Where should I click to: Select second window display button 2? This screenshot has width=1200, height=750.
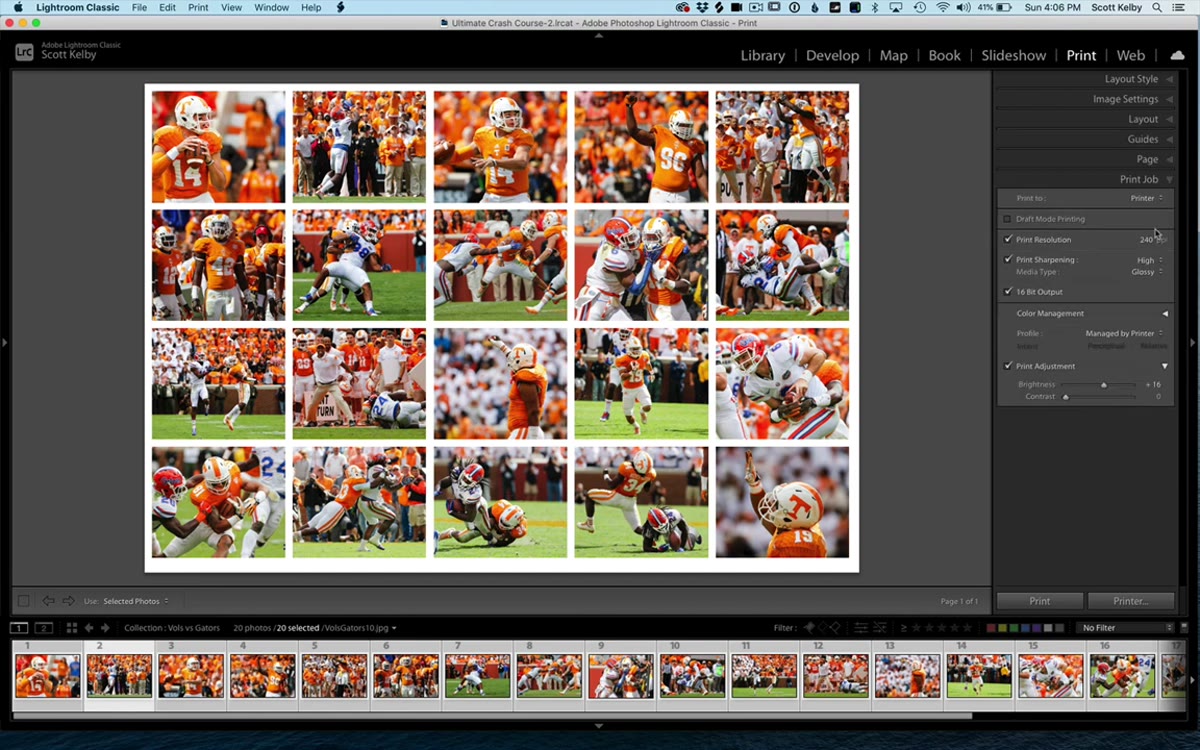pos(43,628)
